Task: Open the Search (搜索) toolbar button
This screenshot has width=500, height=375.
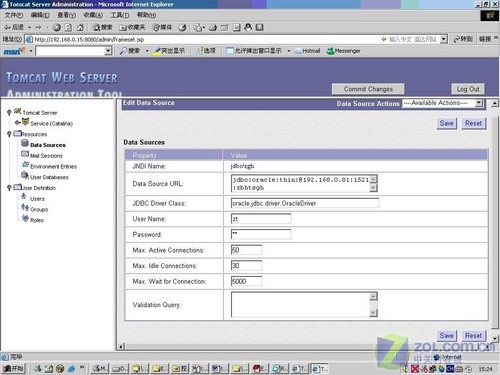Action: click(x=103, y=27)
